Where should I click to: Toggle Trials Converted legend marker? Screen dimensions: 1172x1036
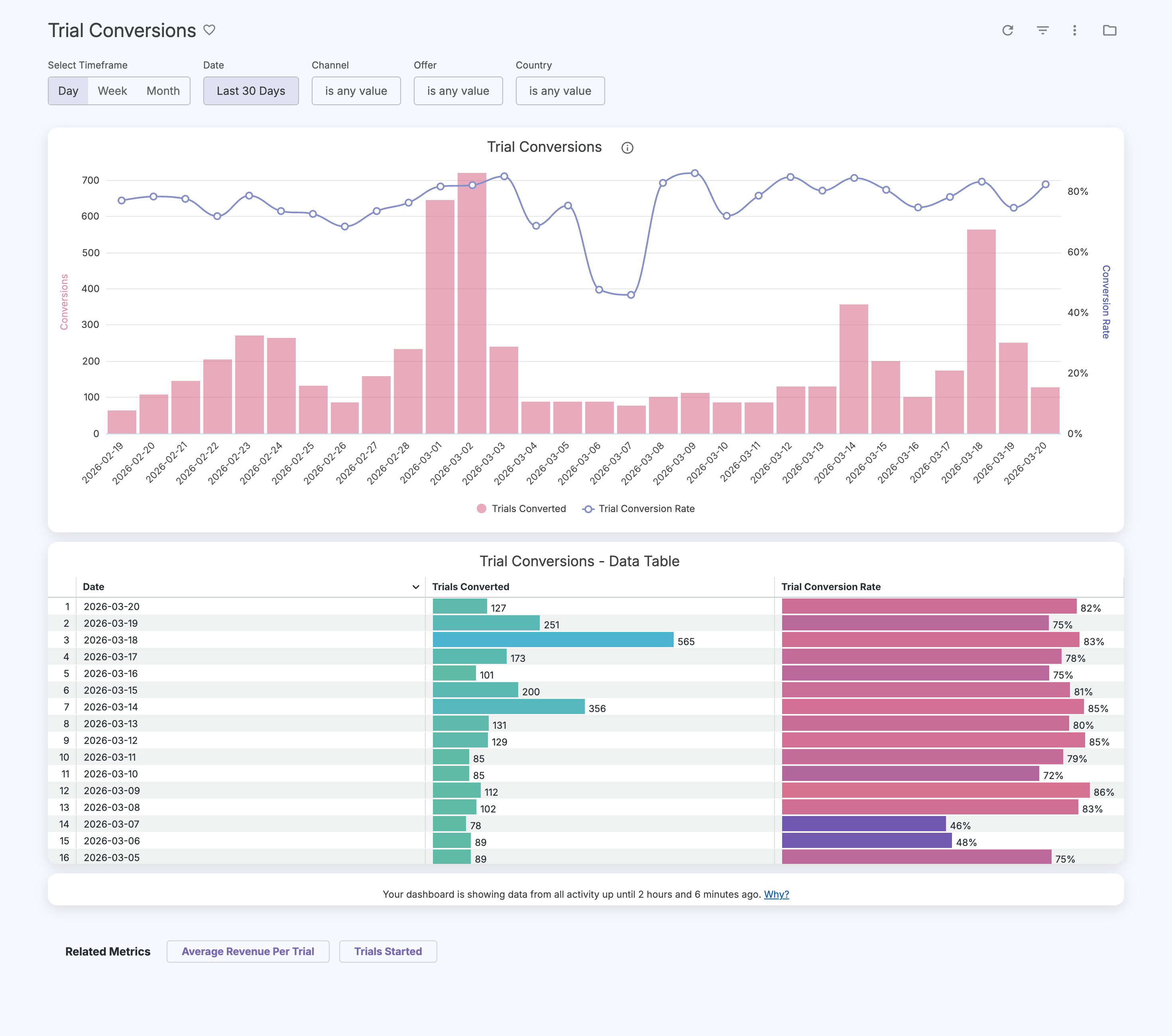(x=482, y=508)
